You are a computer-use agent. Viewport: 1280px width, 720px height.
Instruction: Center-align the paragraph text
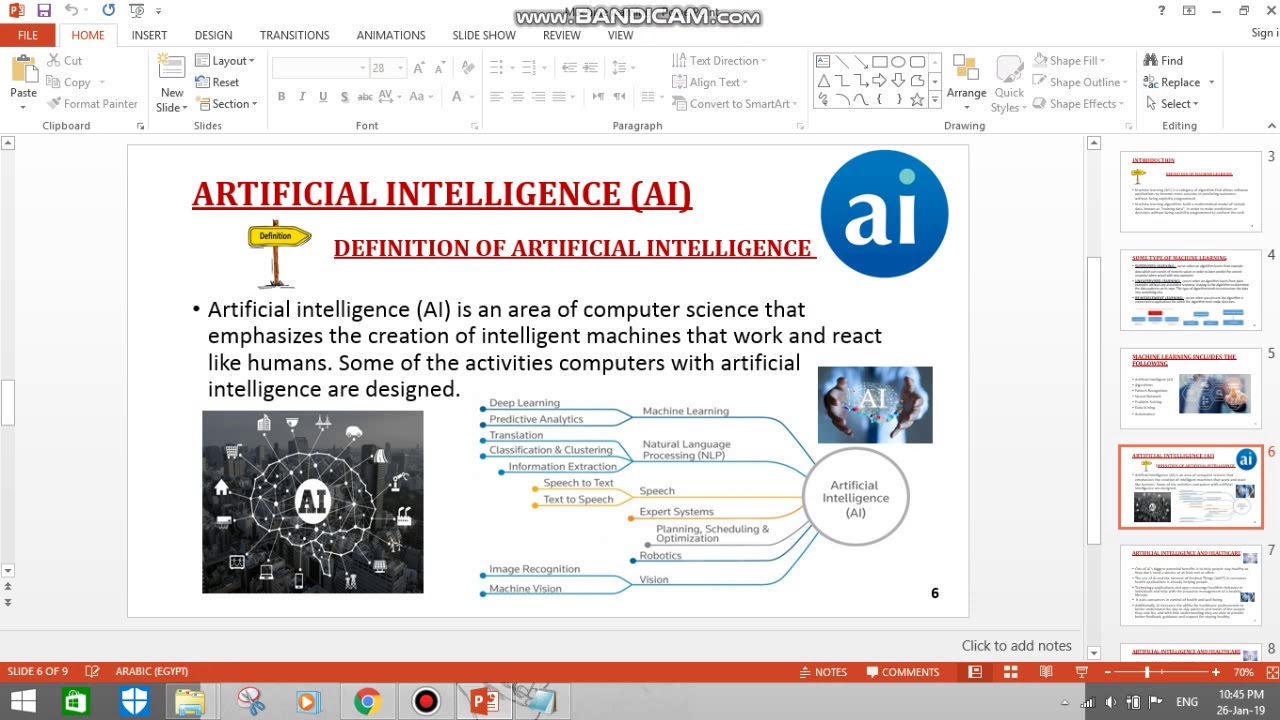click(517, 97)
